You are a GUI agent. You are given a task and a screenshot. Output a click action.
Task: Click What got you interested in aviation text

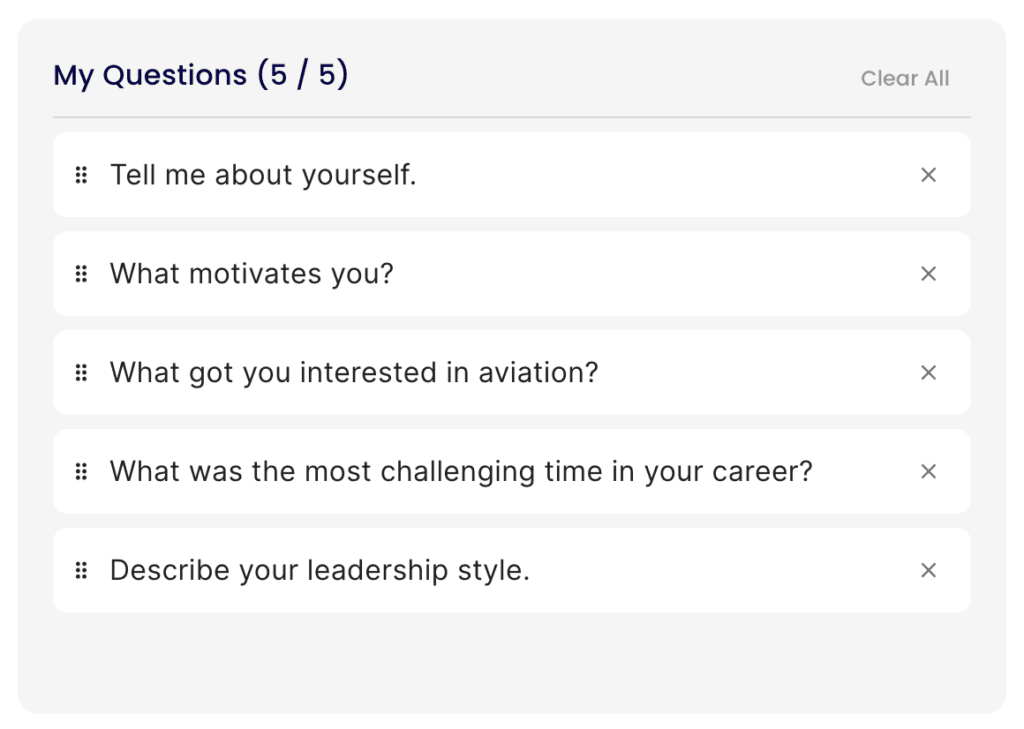click(x=354, y=373)
